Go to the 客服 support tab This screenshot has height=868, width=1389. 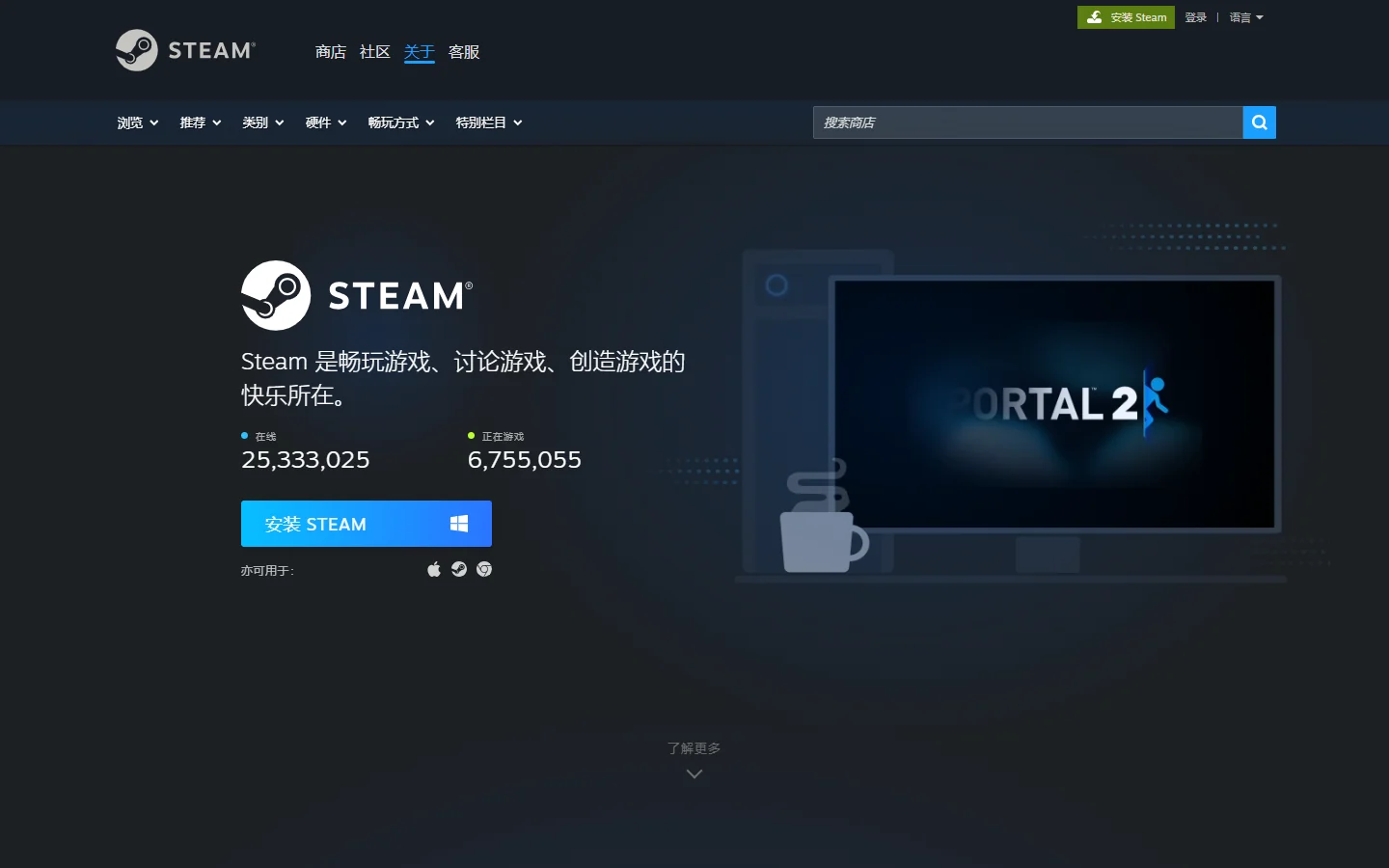(464, 52)
